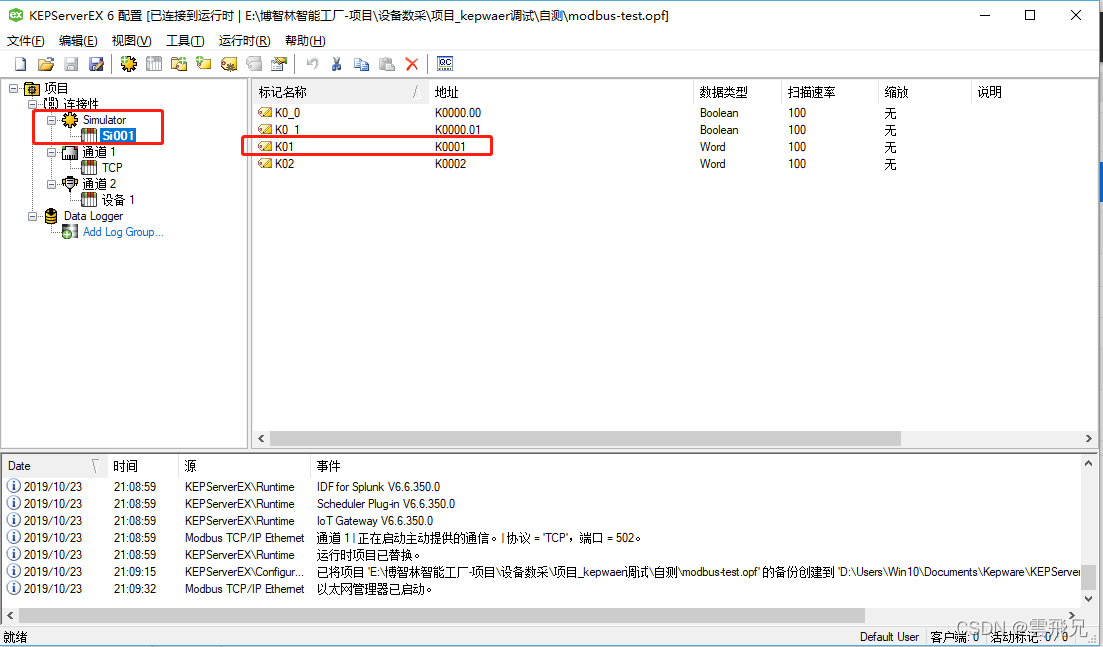Screen dimensions: 1103x647
Task: Open the 编辑(E) menu
Action: pyautogui.click(x=78, y=41)
